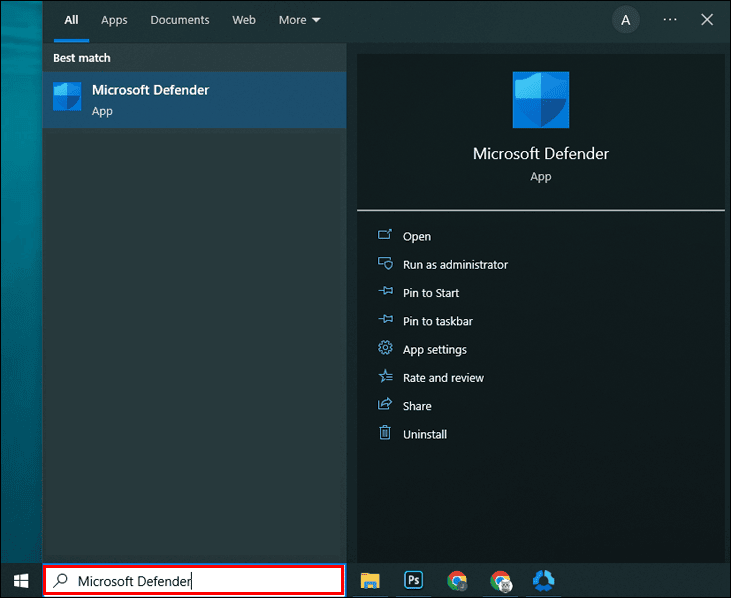Image resolution: width=731 pixels, height=598 pixels.
Task: Open Microsoft Defender from the action list
Action: [x=416, y=237]
